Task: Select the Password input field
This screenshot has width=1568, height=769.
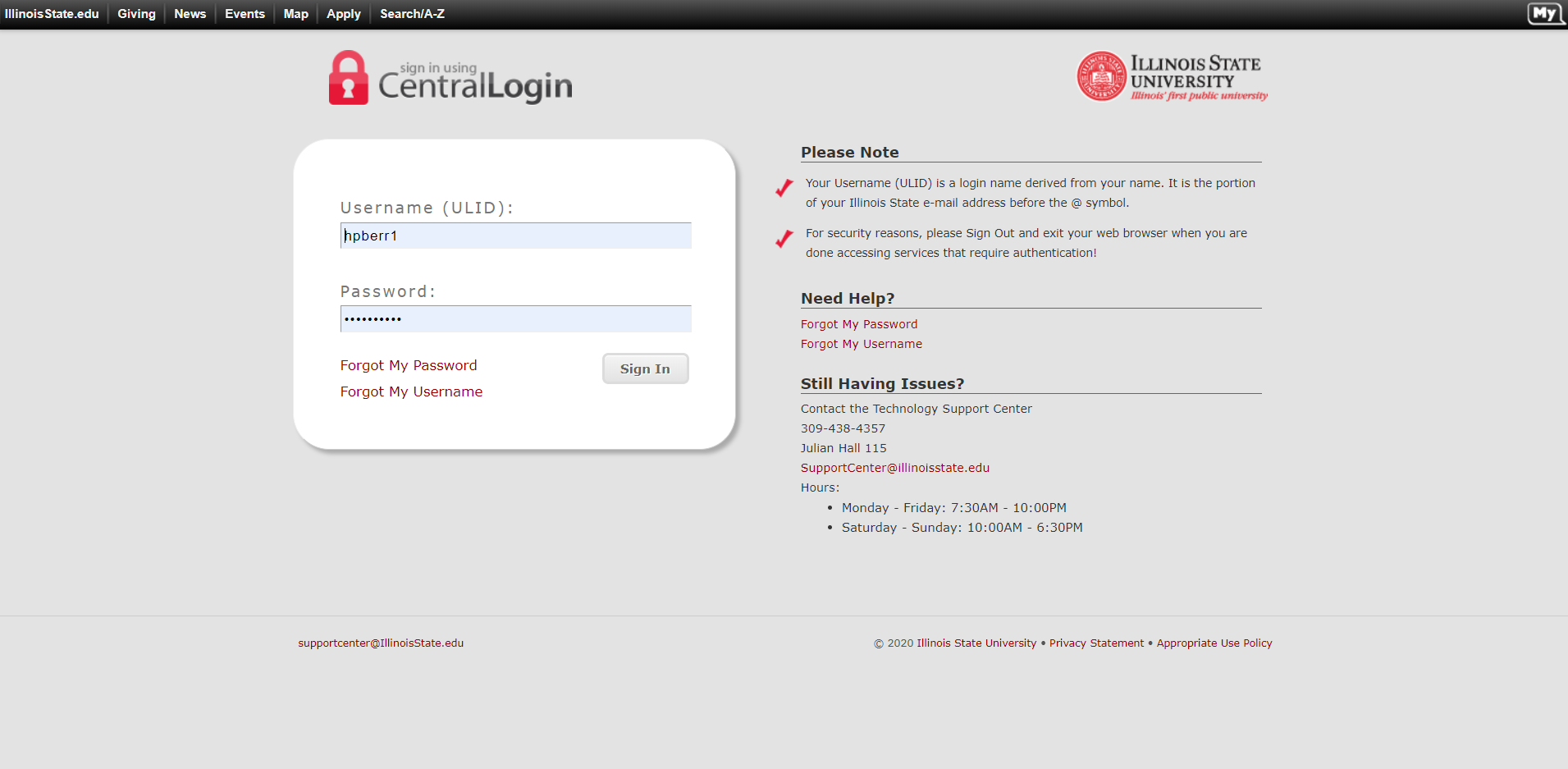Action: point(515,319)
